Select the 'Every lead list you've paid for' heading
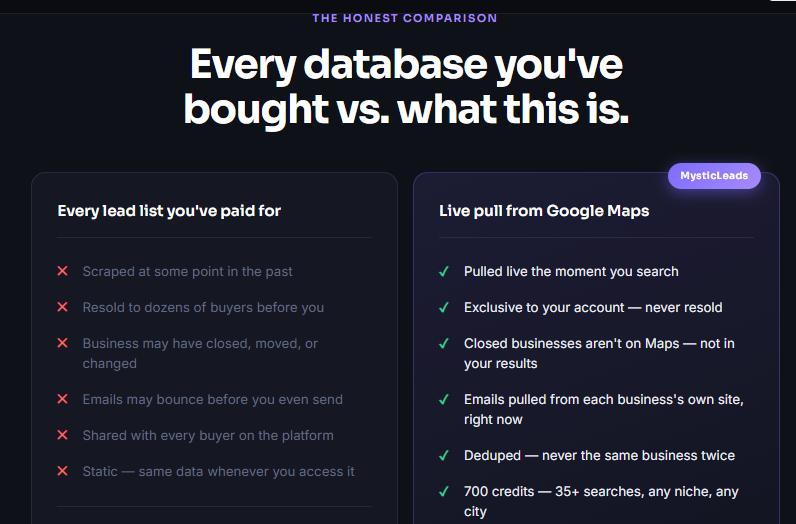Viewport: 796px width, 524px height. [x=169, y=211]
